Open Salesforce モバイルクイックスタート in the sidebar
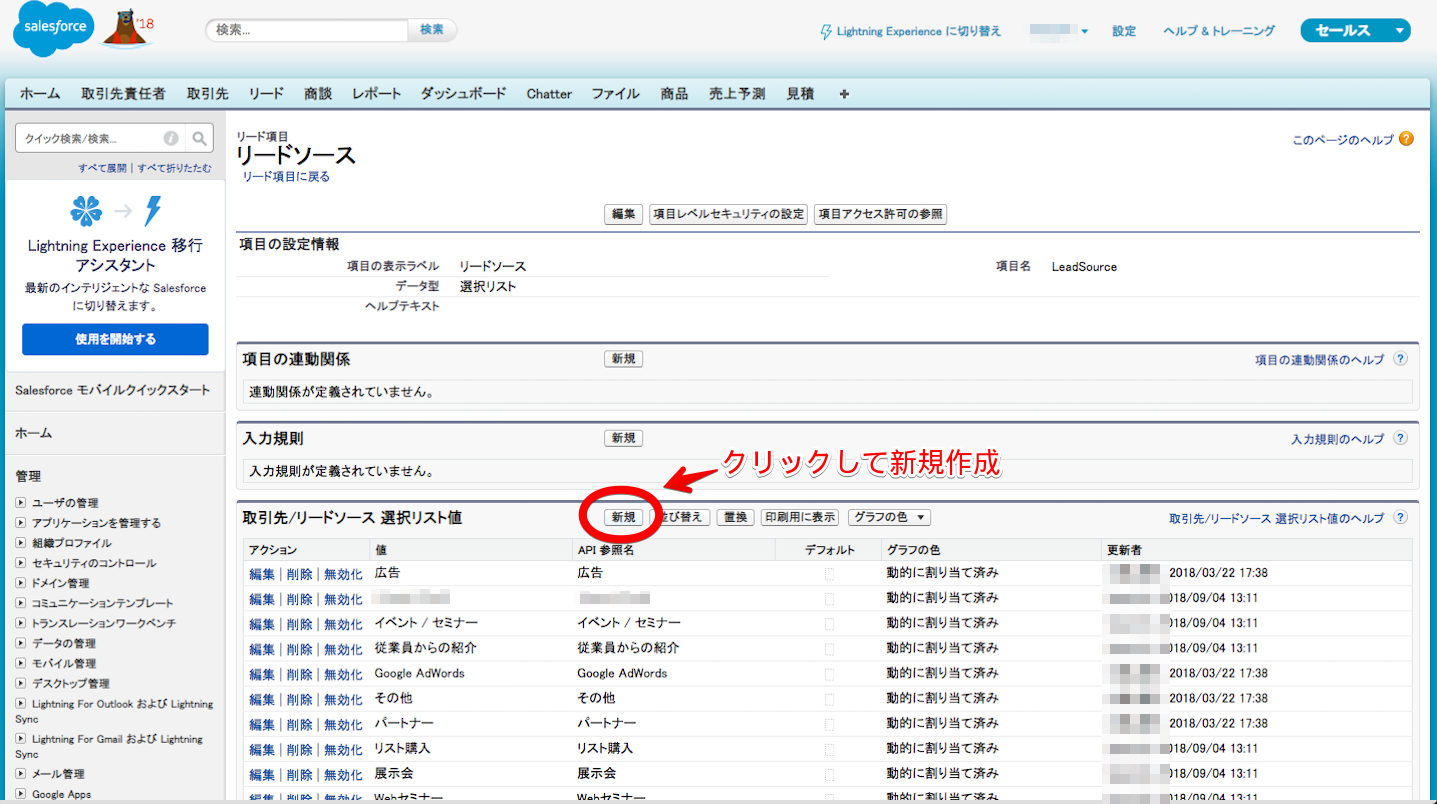The width and height of the screenshot is (1437, 804). [x=113, y=390]
